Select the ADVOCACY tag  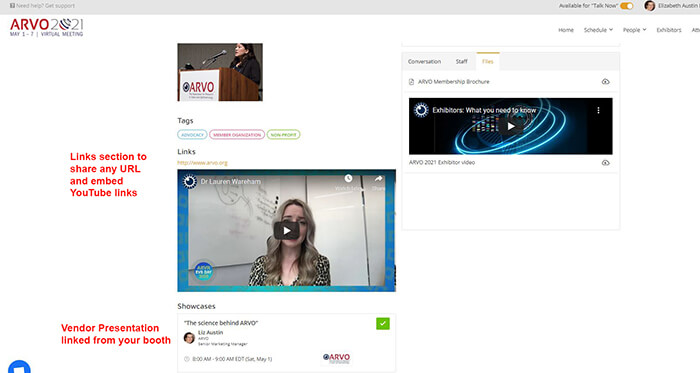tap(192, 135)
